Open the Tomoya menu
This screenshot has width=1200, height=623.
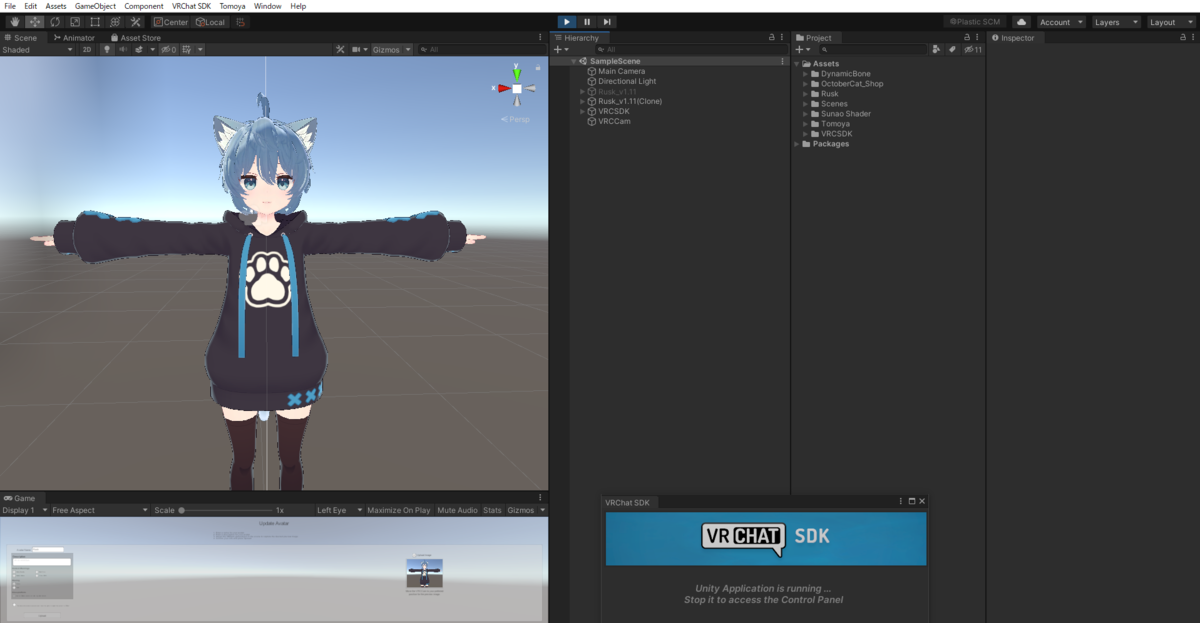(x=232, y=6)
